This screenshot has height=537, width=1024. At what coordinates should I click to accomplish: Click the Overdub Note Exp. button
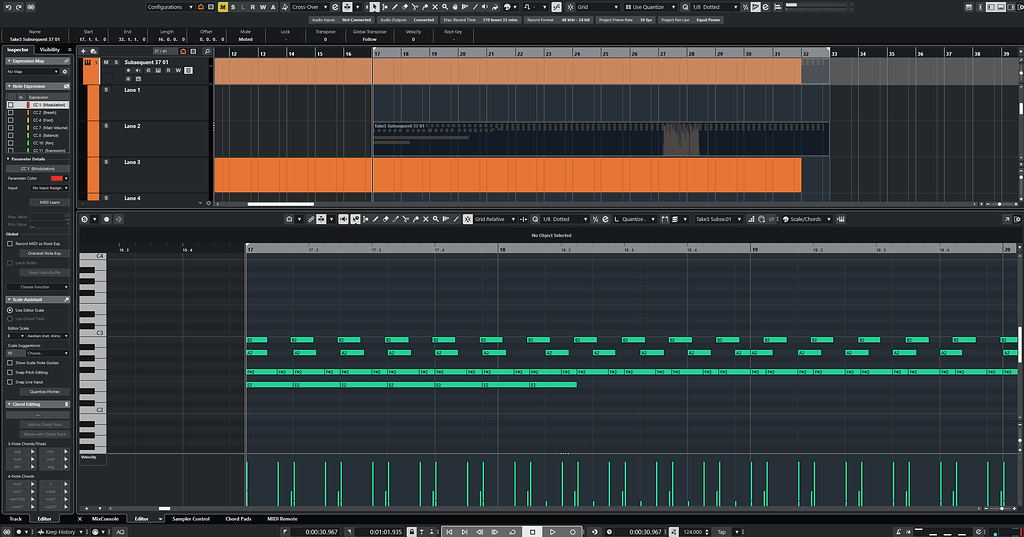(44, 253)
